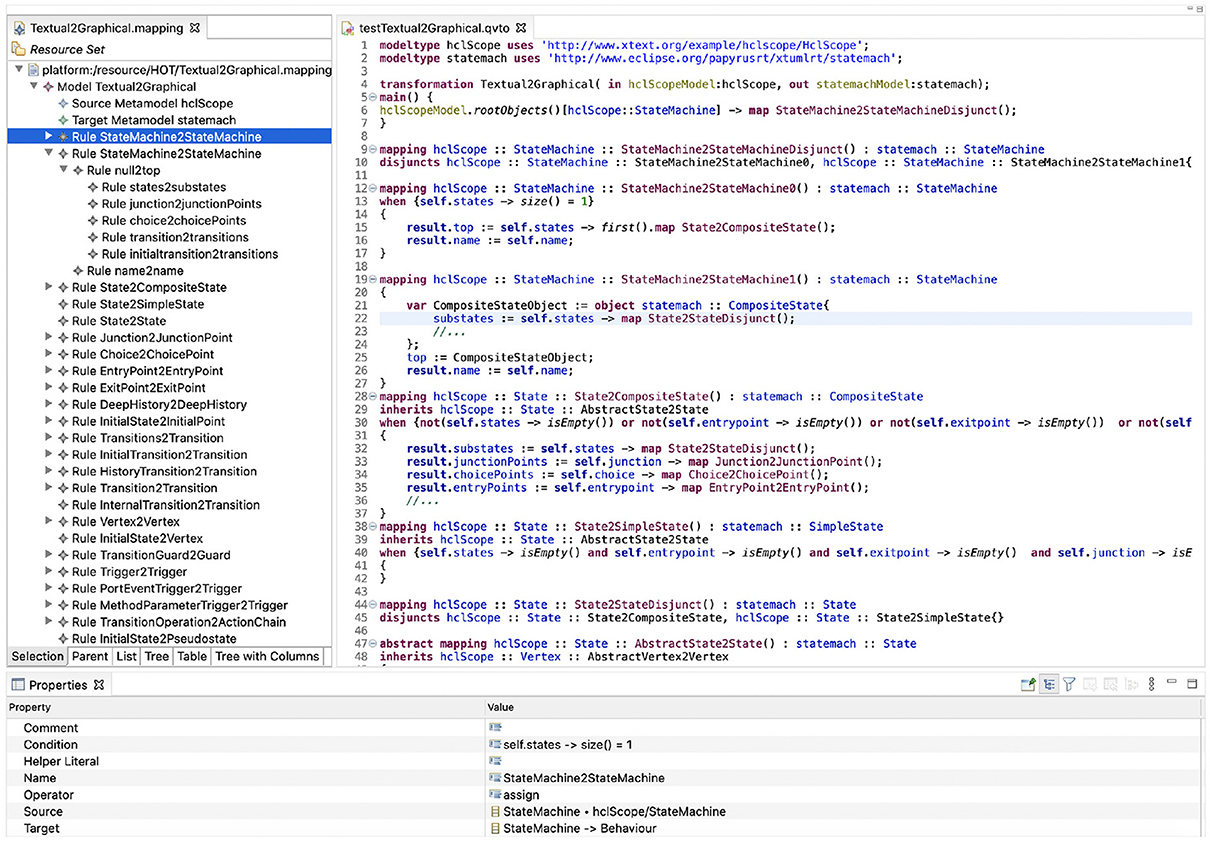Click the icon of Rule State2State
Viewport: 1210px width, 841px height.
tap(62, 321)
